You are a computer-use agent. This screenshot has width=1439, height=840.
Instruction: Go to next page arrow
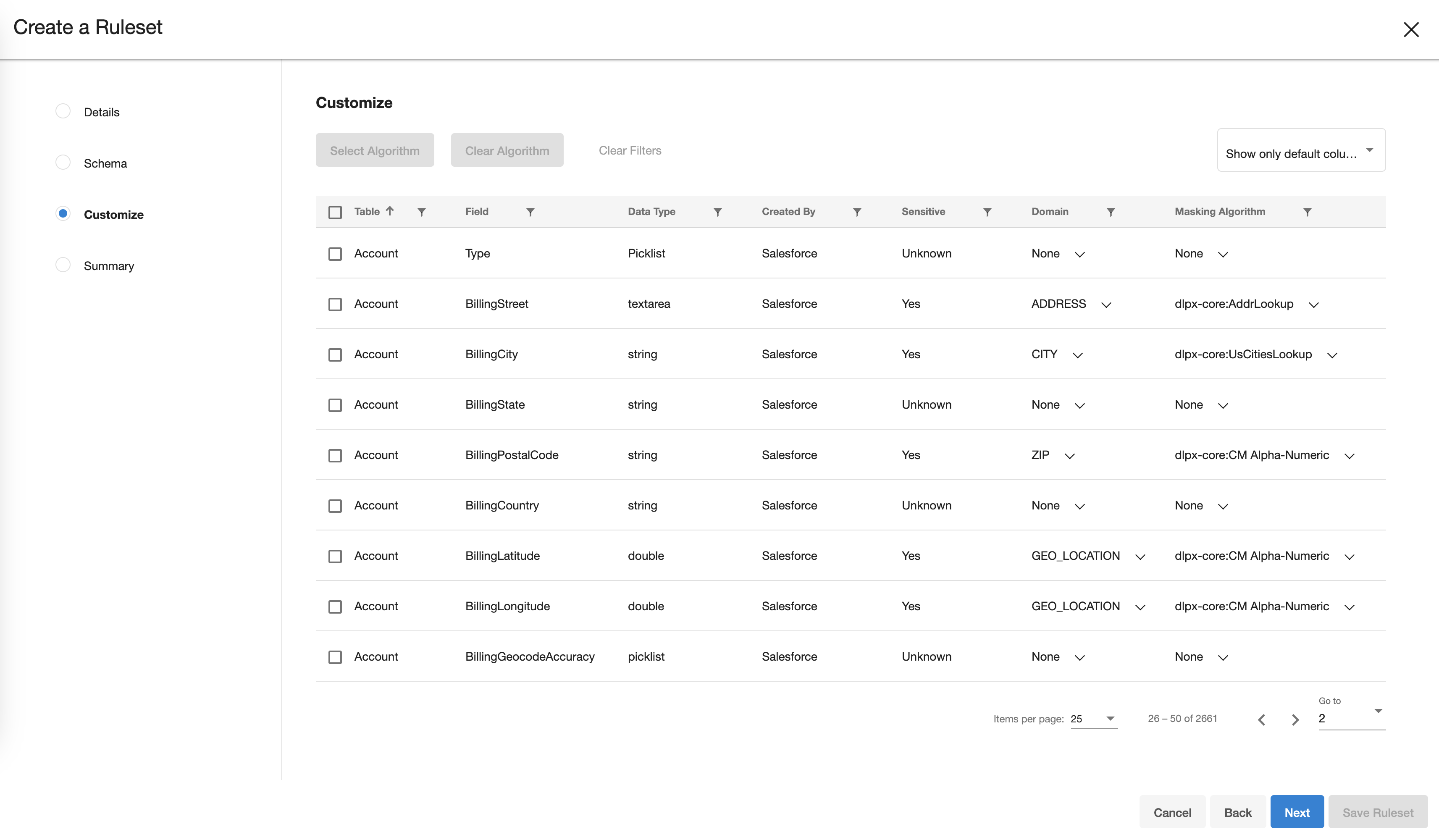coord(1295,719)
